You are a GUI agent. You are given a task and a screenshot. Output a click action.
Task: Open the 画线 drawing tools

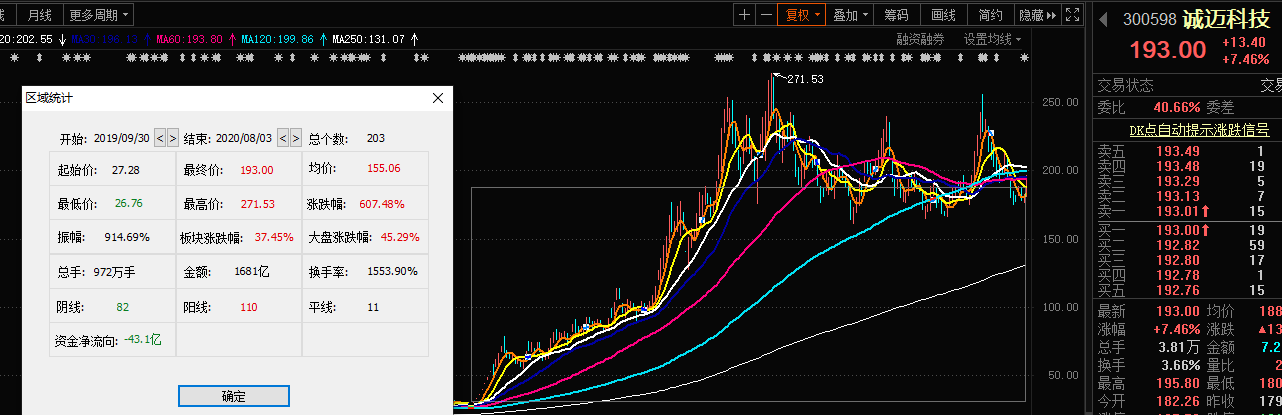[x=944, y=15]
